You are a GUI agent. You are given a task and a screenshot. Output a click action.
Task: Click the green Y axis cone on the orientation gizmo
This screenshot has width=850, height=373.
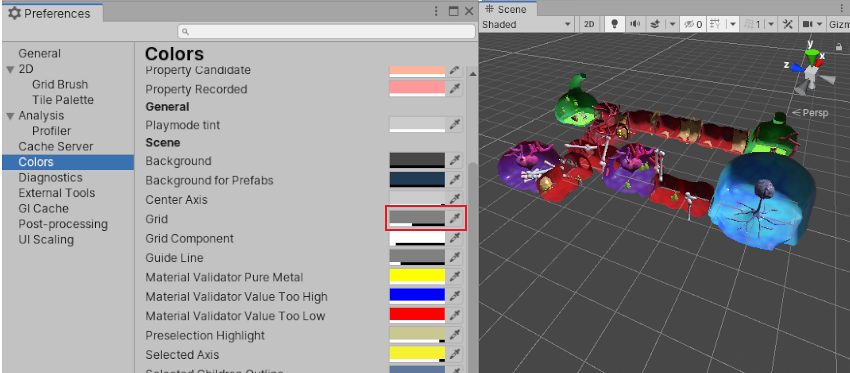[812, 56]
